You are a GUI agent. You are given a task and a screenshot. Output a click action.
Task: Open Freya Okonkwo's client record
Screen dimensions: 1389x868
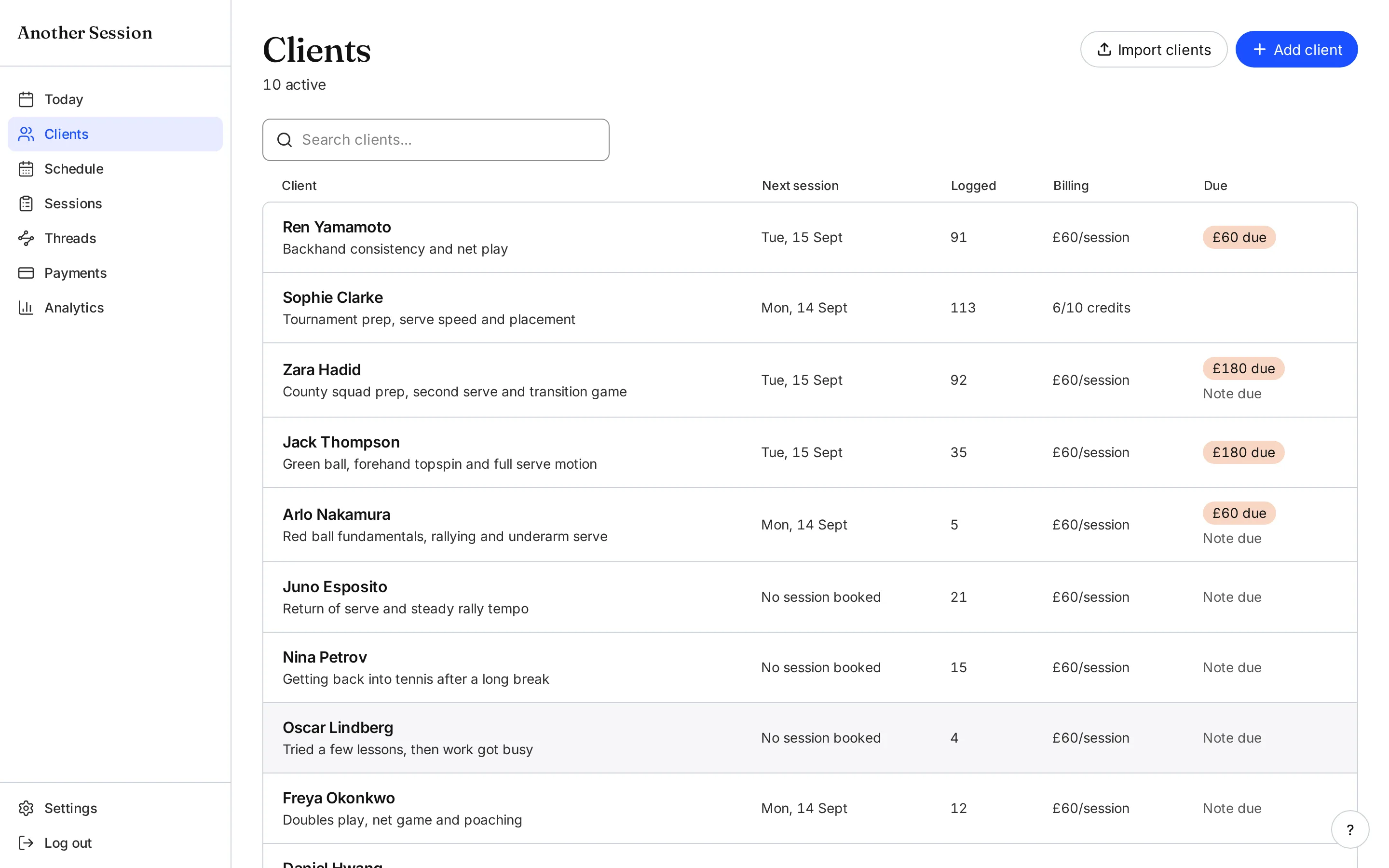click(810, 808)
